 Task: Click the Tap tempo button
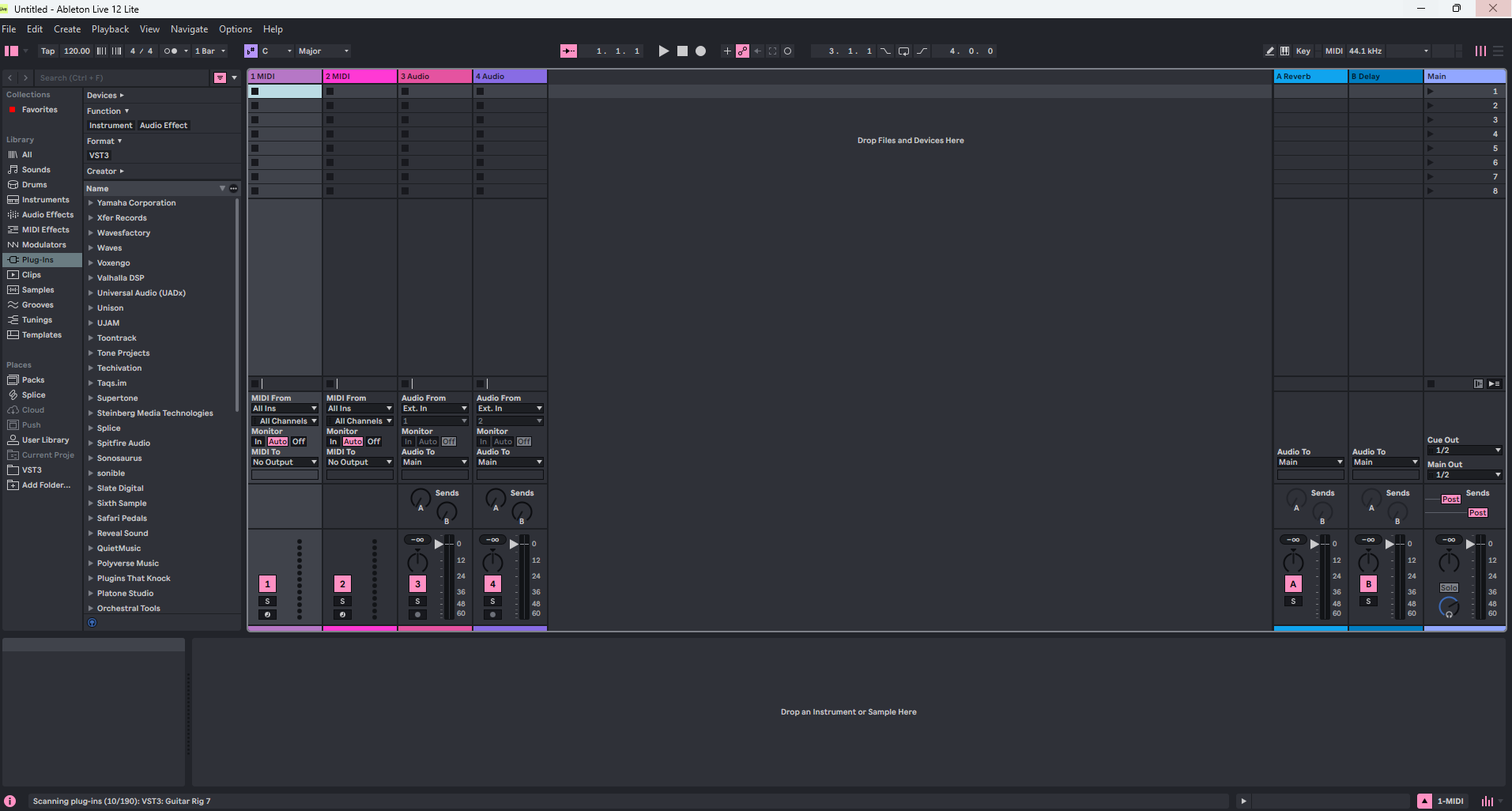pyautogui.click(x=47, y=51)
